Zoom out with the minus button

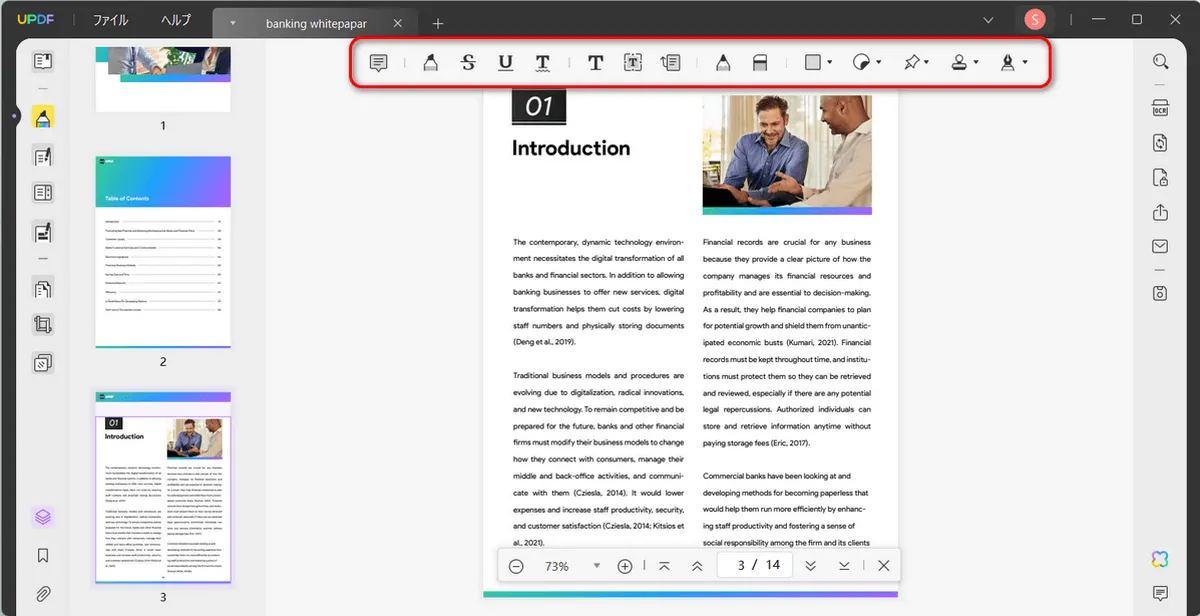(516, 566)
